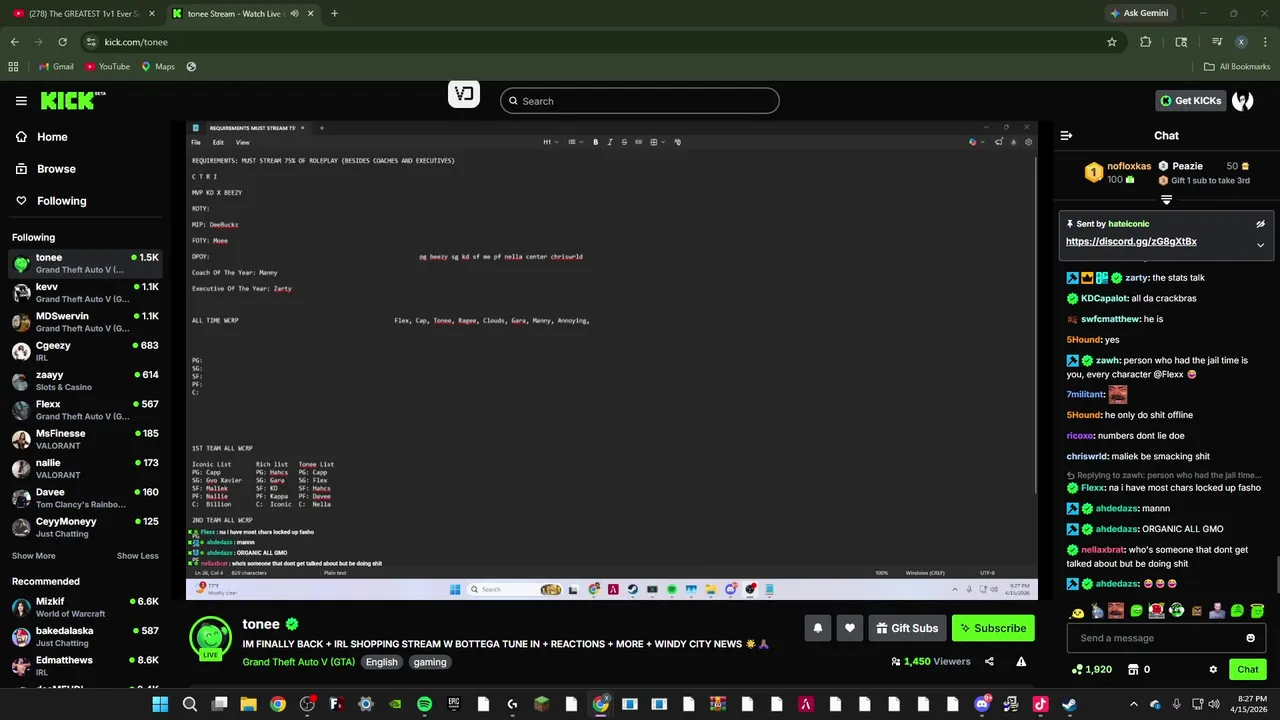Open the pinned discord.gg link
Screen dimensions: 1280x720
click(x=1131, y=241)
